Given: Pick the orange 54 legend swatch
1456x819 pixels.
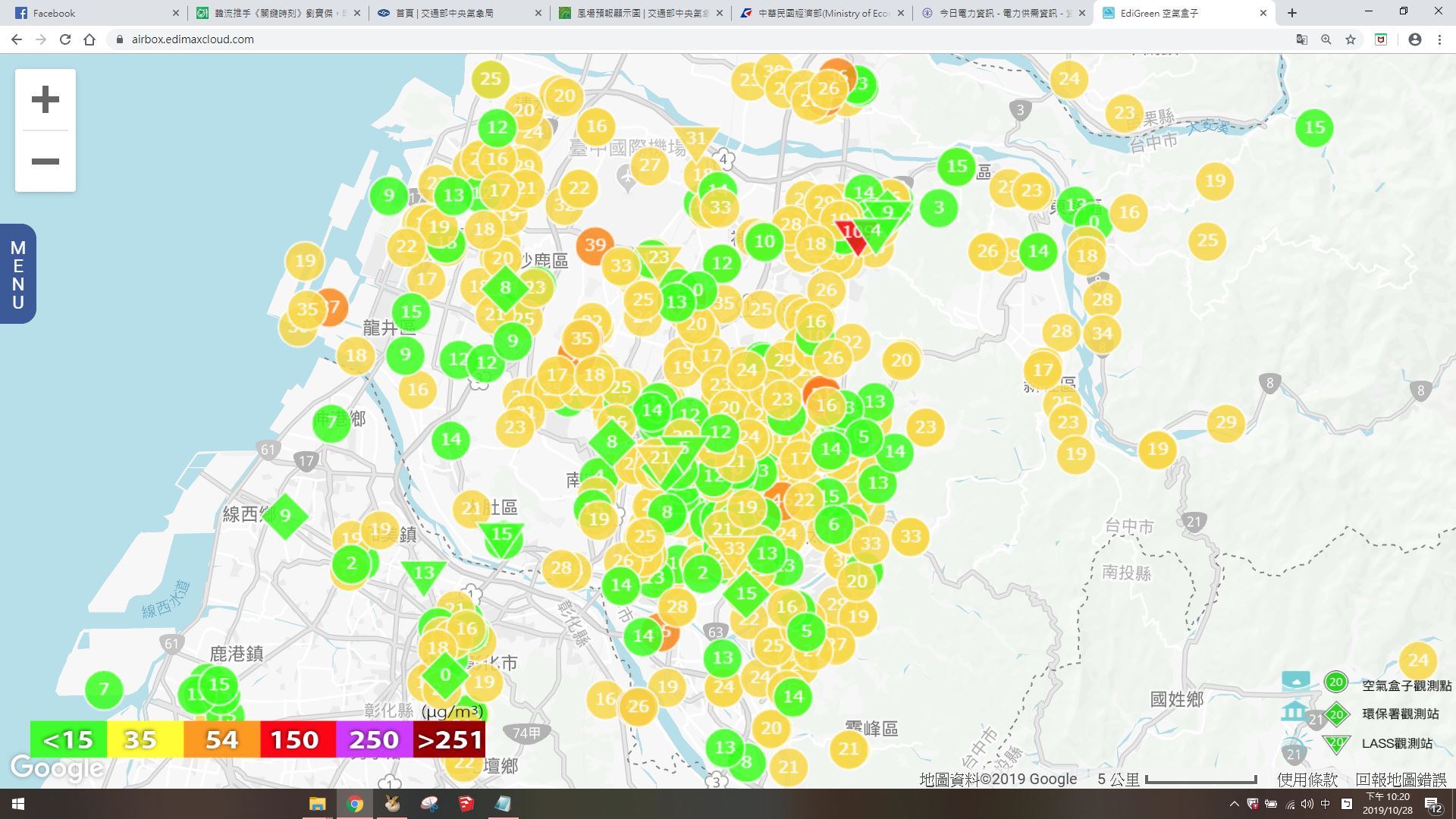Looking at the screenshot, I should (221, 739).
